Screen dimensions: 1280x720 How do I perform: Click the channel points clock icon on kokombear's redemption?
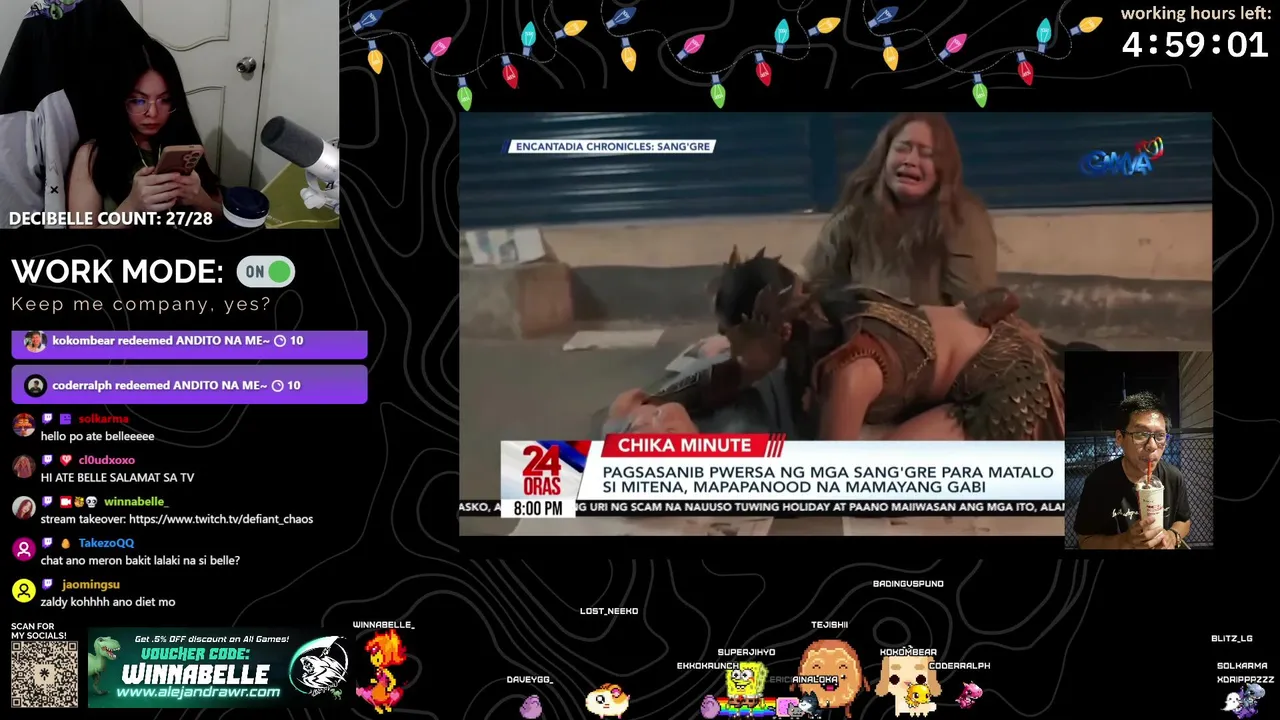(280, 341)
